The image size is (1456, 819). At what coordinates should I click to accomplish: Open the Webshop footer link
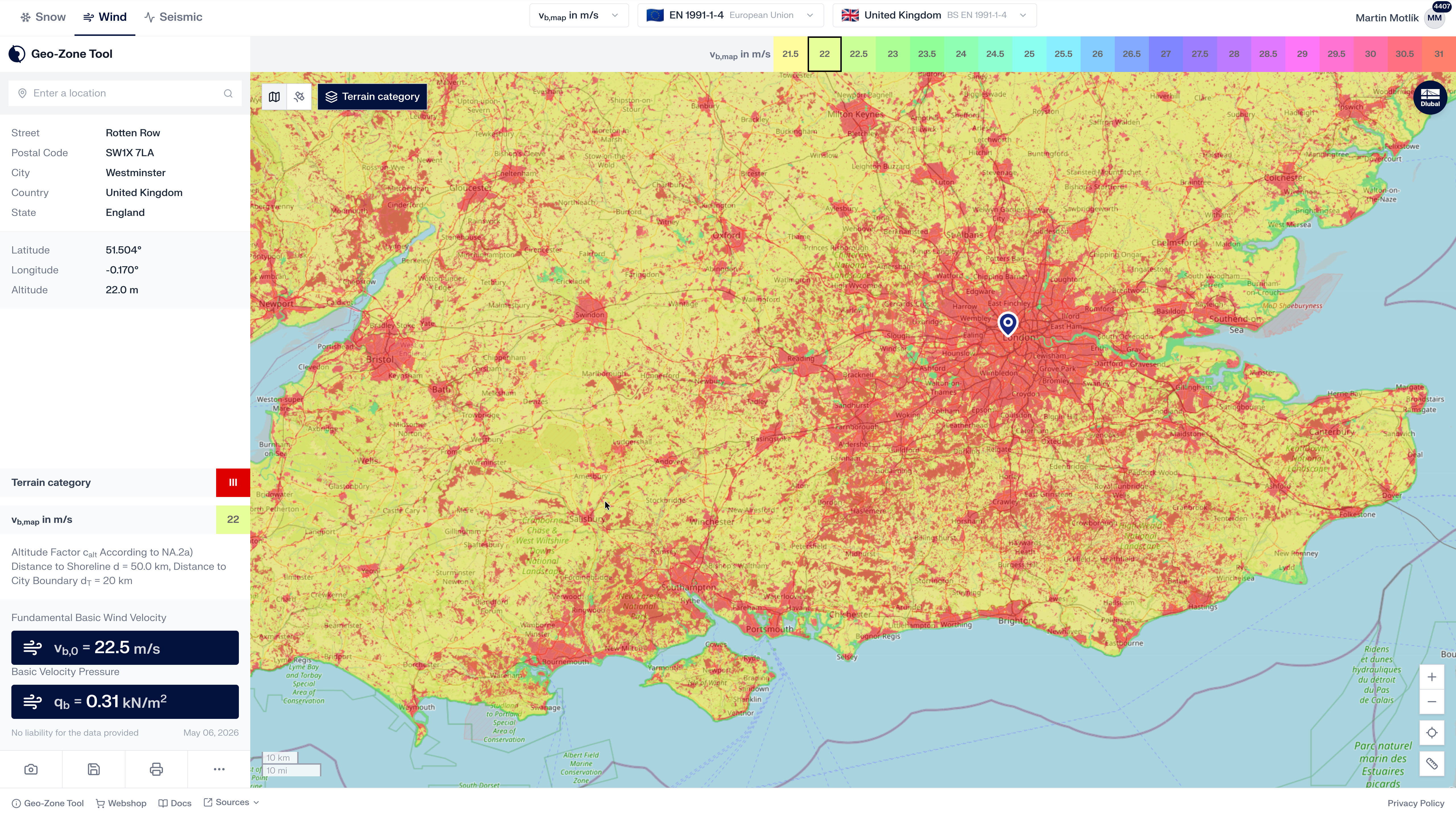pos(121,803)
